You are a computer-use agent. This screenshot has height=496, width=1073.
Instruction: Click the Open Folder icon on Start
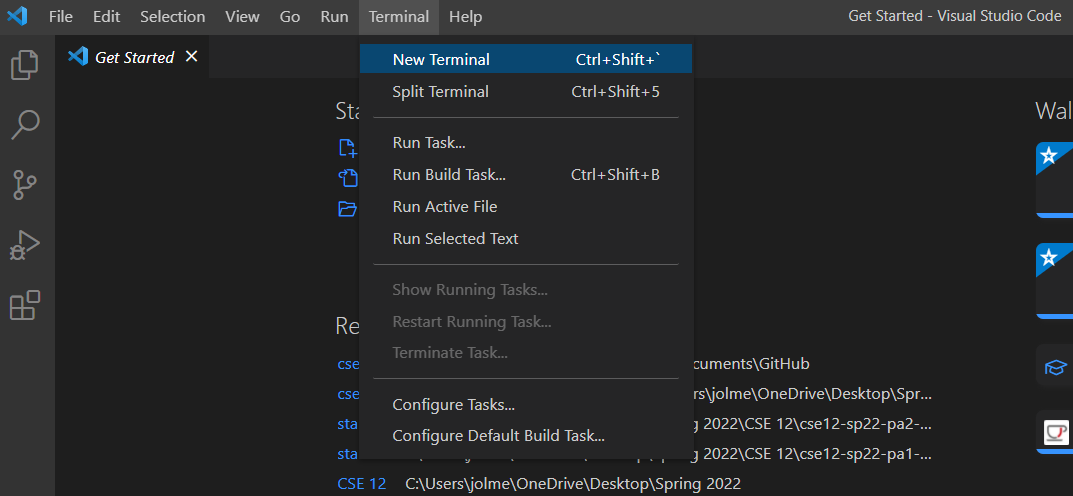point(347,209)
